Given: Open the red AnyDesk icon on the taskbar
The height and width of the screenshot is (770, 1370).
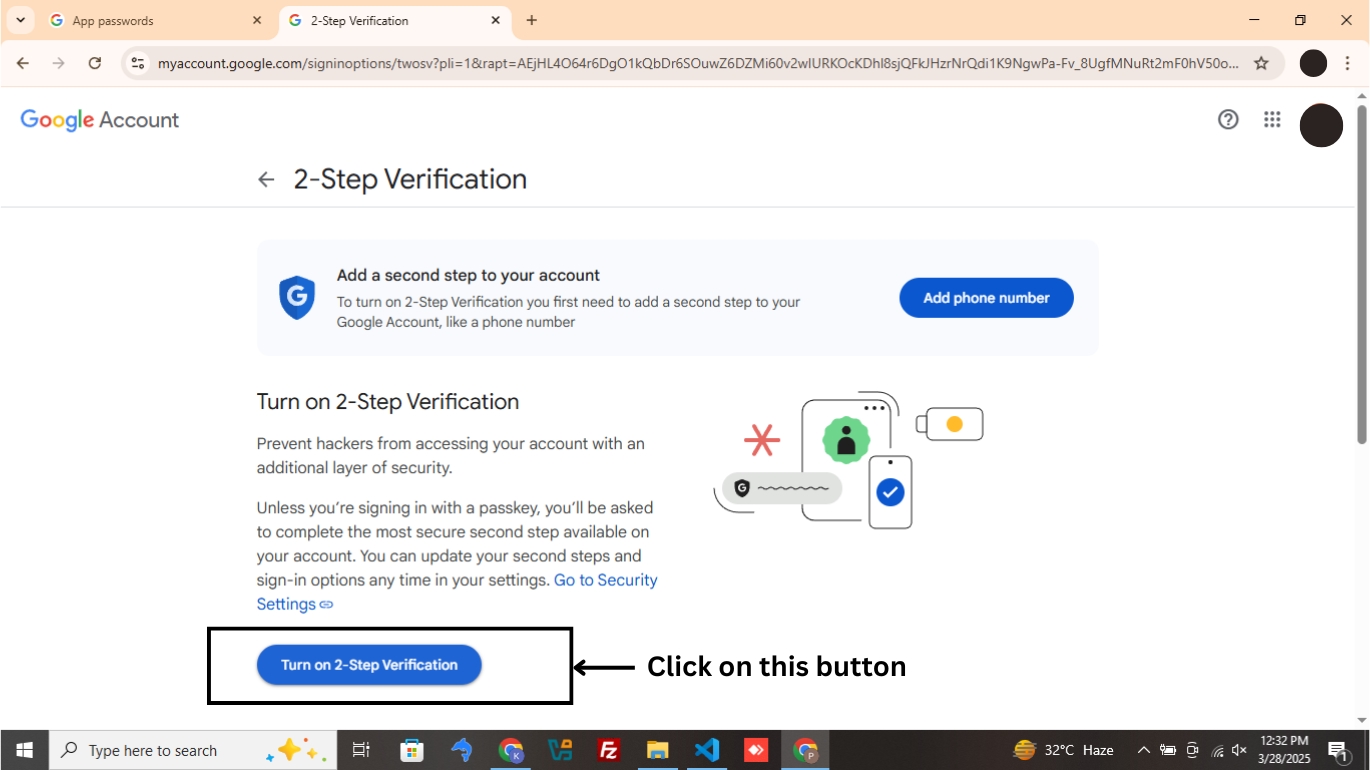Looking at the screenshot, I should click(756, 750).
